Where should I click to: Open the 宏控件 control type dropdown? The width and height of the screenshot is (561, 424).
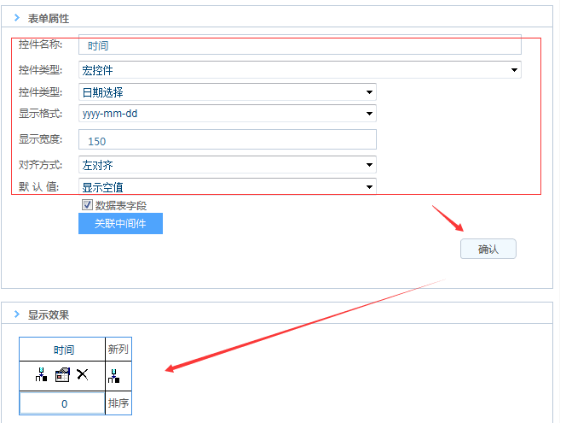300,70
